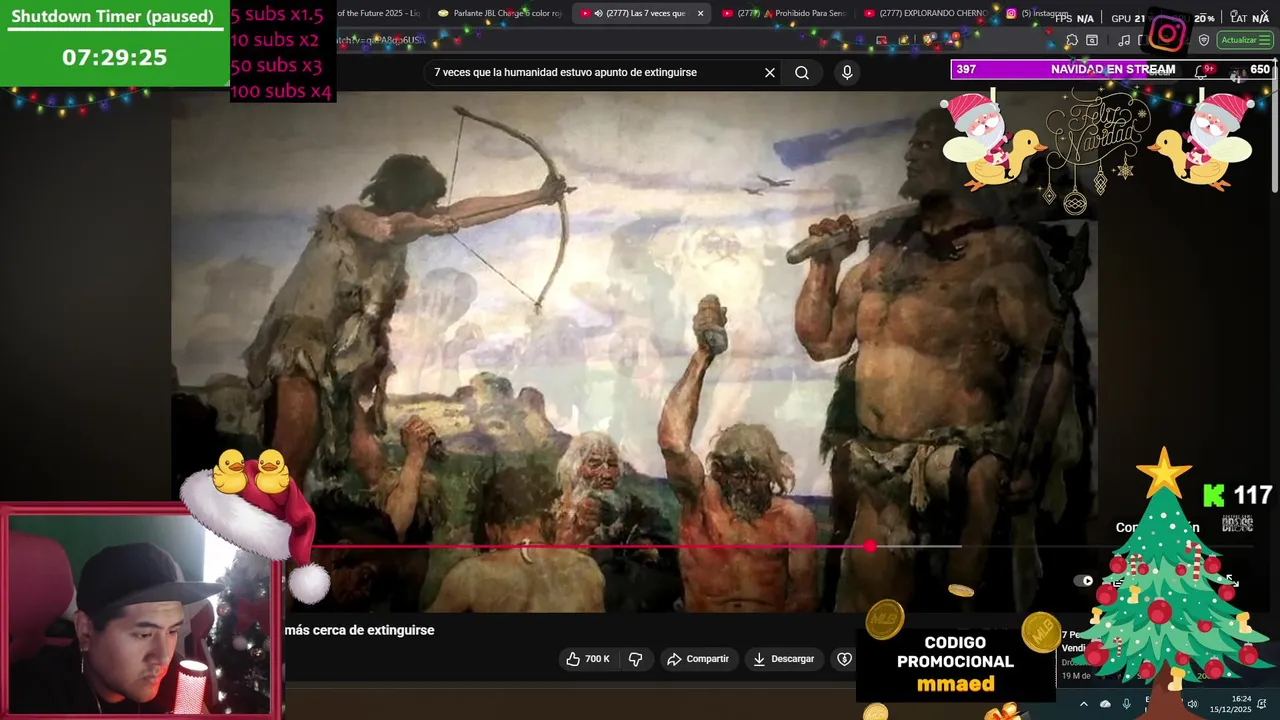This screenshot has width=1280, height=720.
Task: Switch to 'of the Future 2025' tab
Action: pyautogui.click(x=378, y=13)
